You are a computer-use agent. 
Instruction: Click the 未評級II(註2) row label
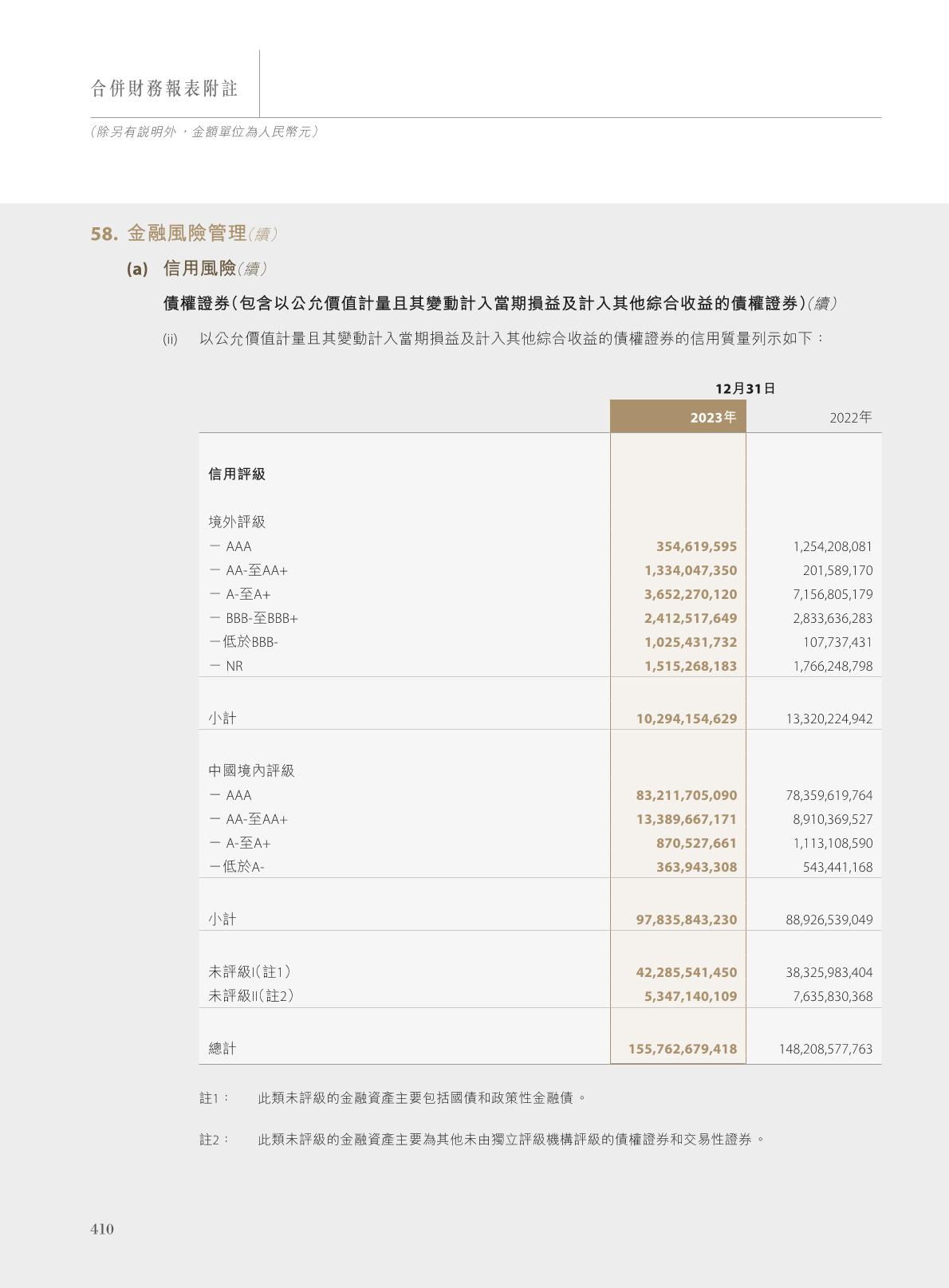[x=251, y=996]
